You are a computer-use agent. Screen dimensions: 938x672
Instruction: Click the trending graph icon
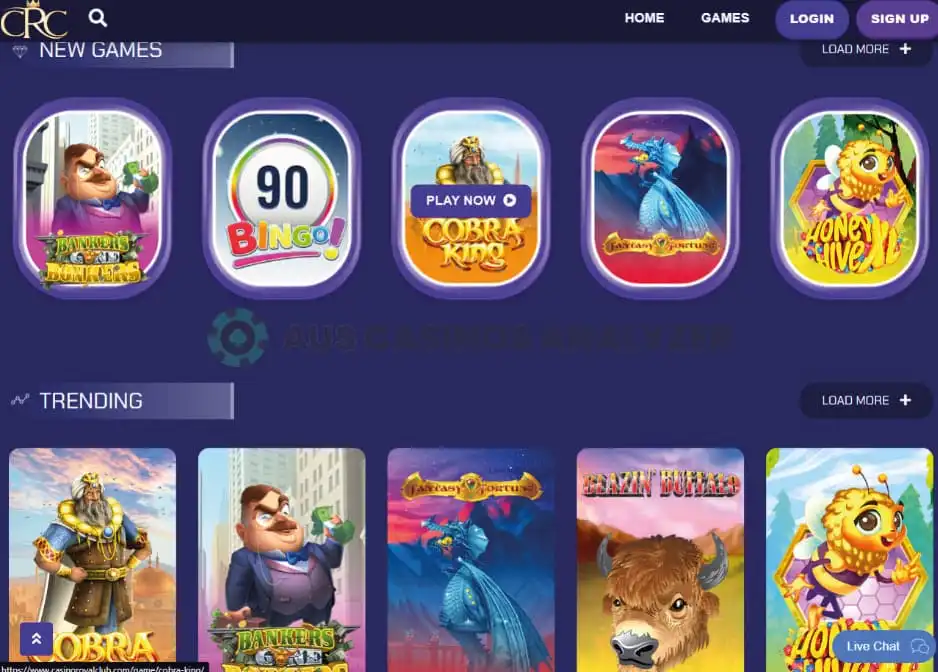pos(20,400)
